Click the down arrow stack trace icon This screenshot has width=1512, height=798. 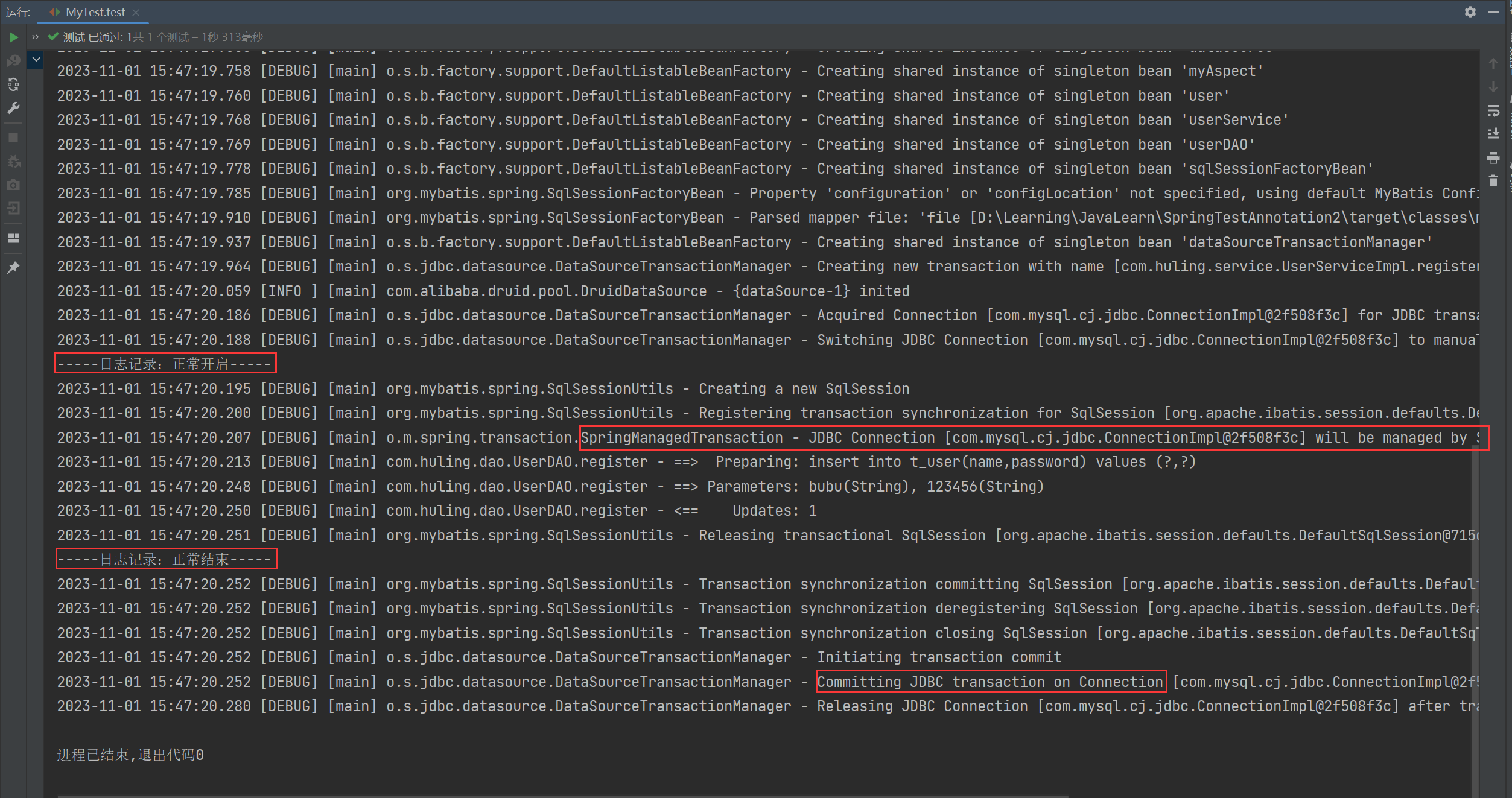coord(1493,87)
